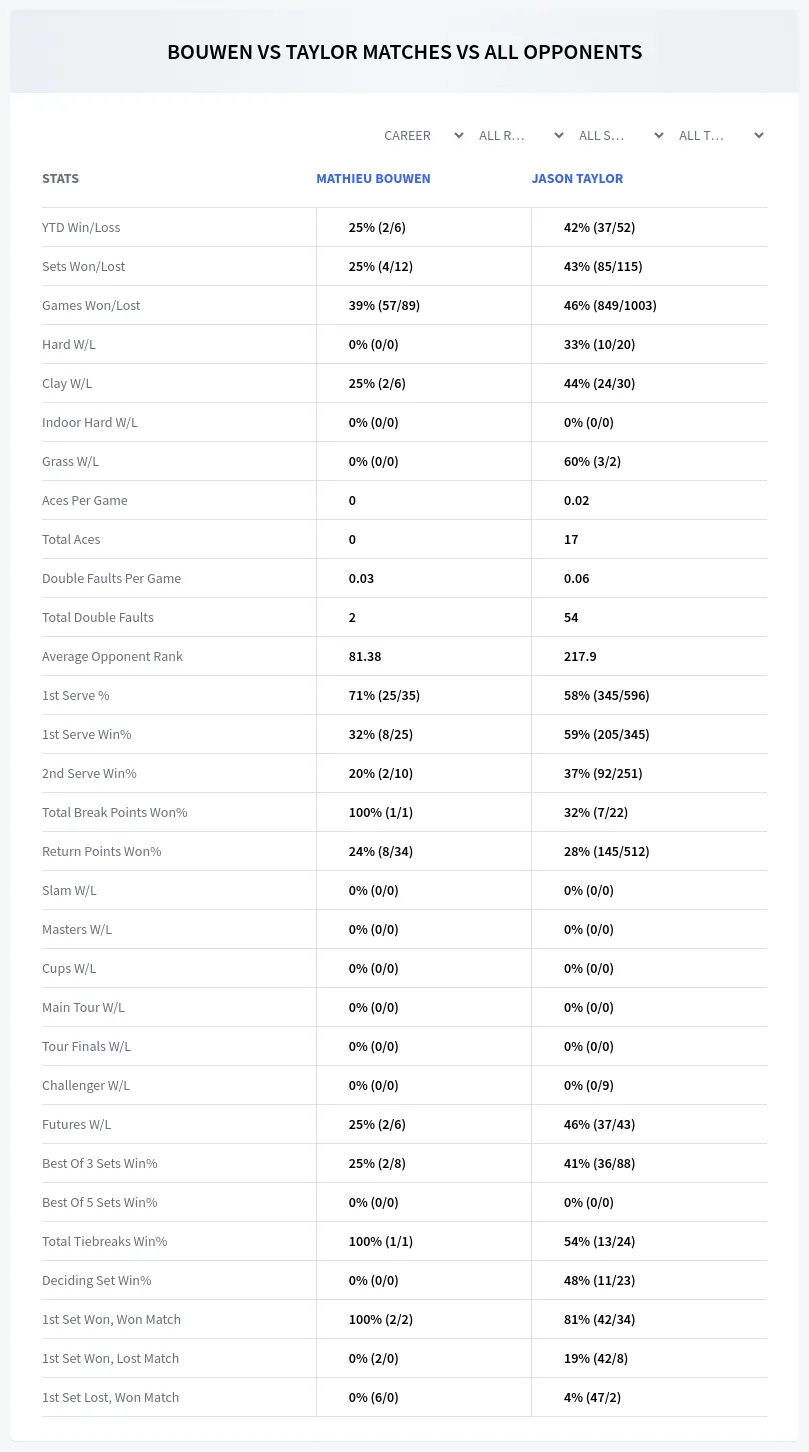Click the chevron arrow beside ALL R...
Screen dimensions: 809x1452
[559, 135]
